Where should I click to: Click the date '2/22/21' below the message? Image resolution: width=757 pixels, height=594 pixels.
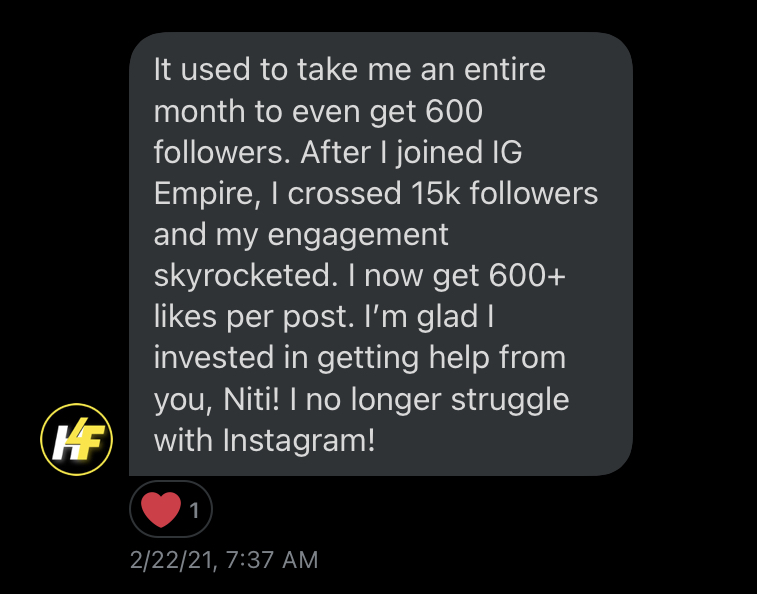[x=172, y=560]
